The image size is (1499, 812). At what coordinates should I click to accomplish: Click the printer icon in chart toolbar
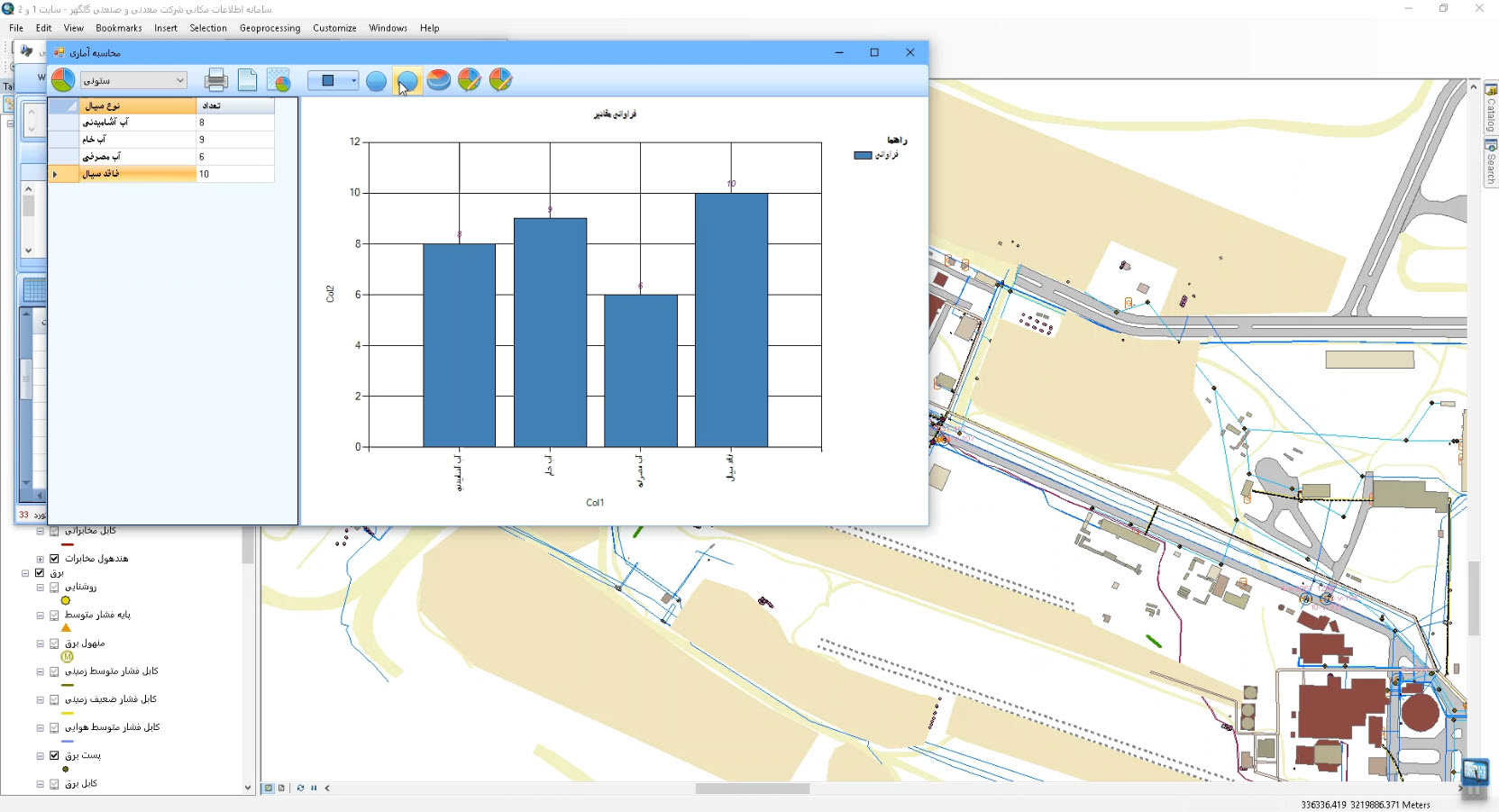click(x=216, y=80)
